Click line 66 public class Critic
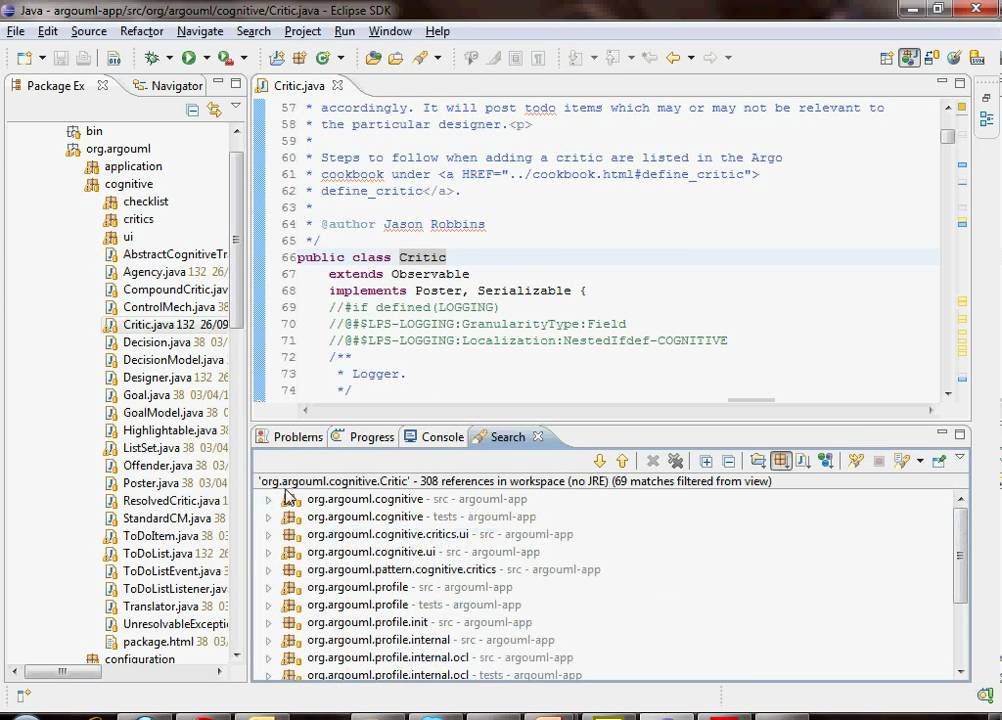Image resolution: width=1002 pixels, height=720 pixels. pyautogui.click(x=371, y=257)
